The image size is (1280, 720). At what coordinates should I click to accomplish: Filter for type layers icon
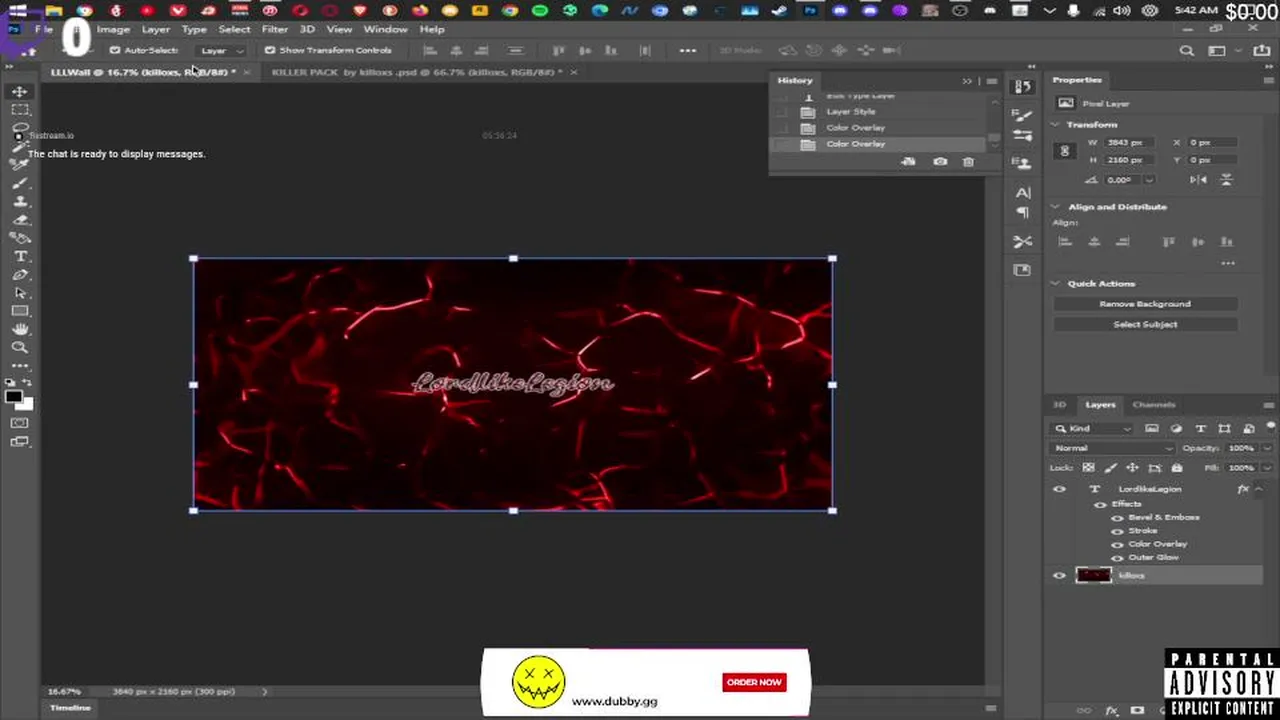pyautogui.click(x=1200, y=428)
